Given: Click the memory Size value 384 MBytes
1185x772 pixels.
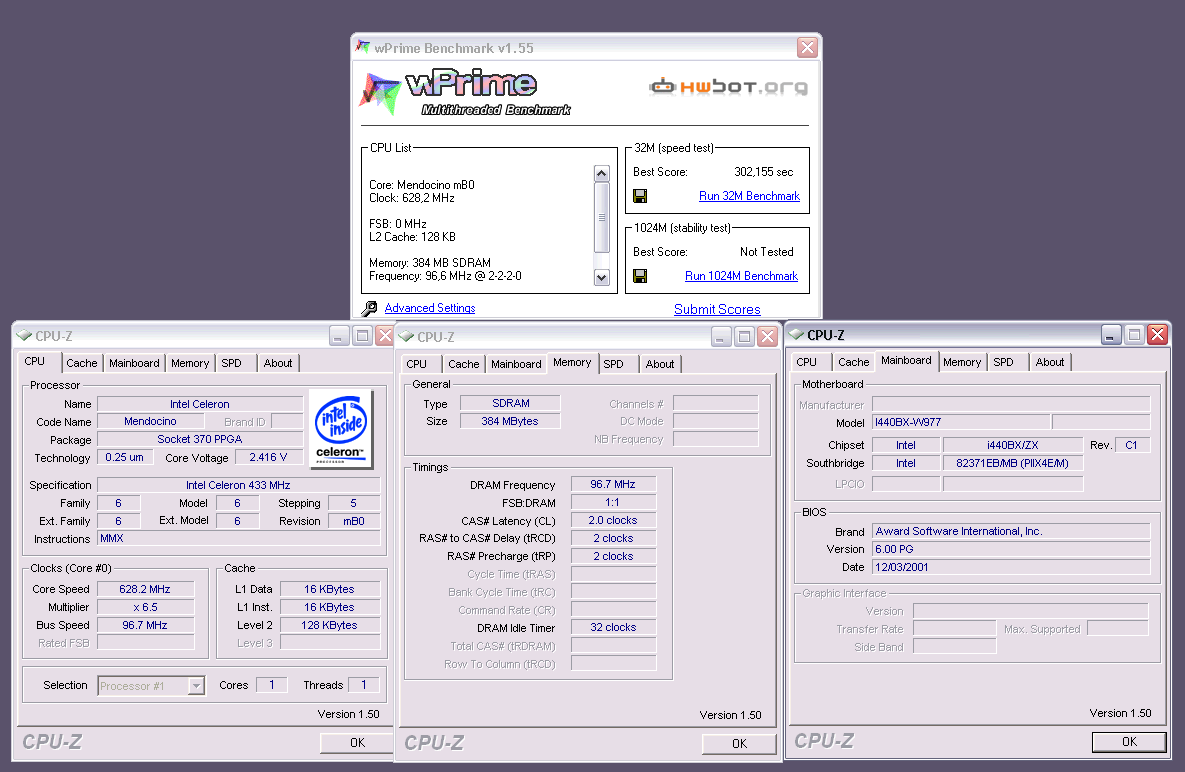Looking at the screenshot, I should (510, 422).
